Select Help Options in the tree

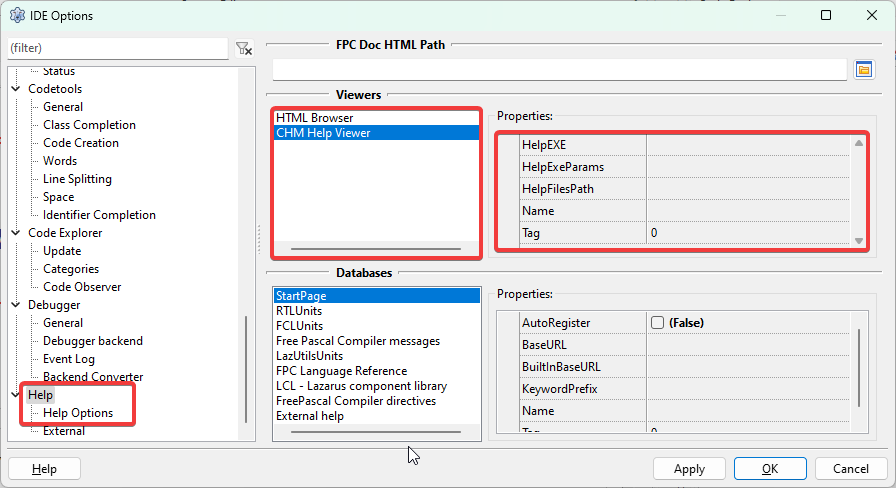tap(78, 413)
